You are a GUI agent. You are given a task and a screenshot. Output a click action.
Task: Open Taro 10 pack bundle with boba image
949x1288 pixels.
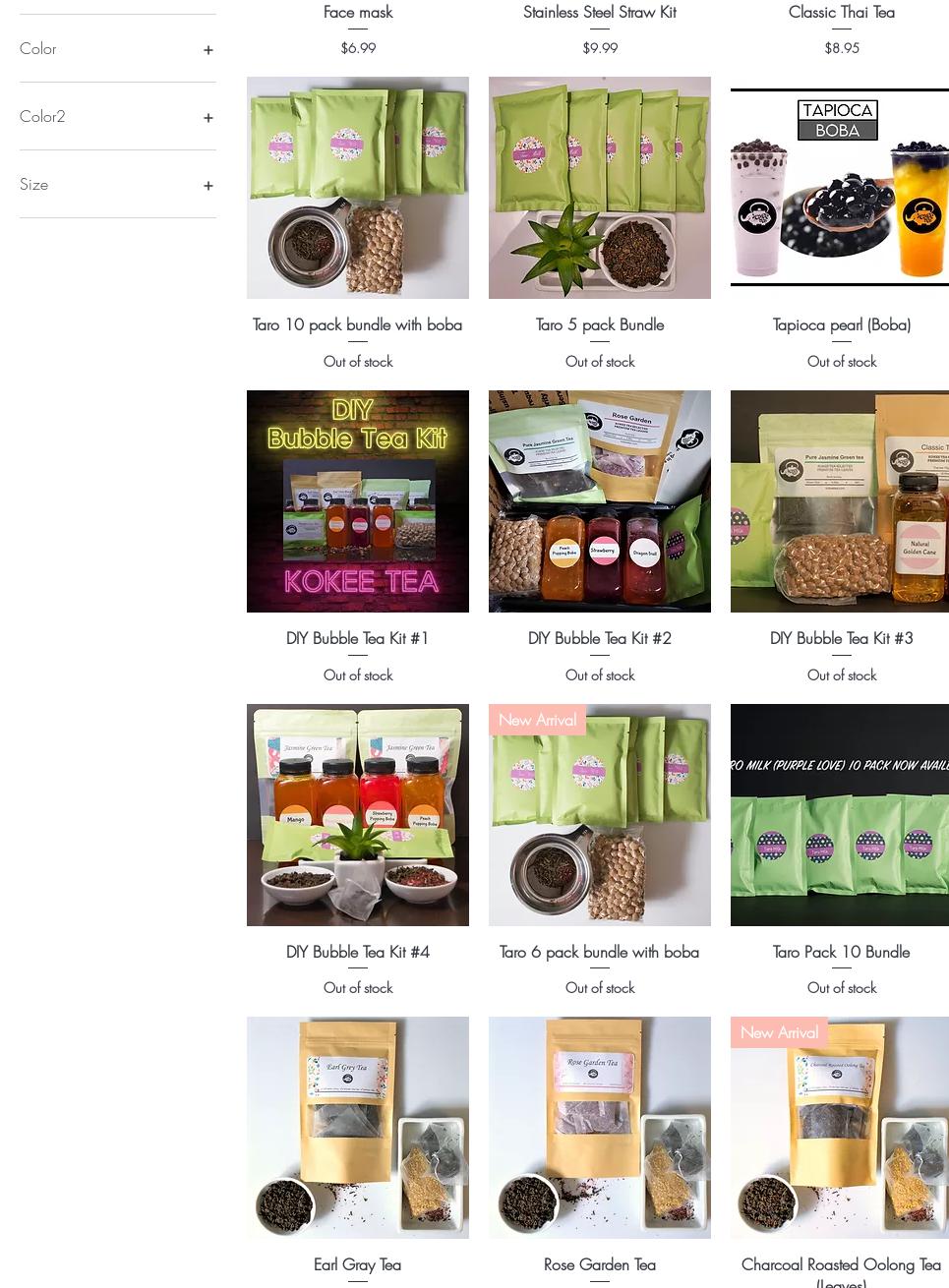pyautogui.click(x=358, y=188)
